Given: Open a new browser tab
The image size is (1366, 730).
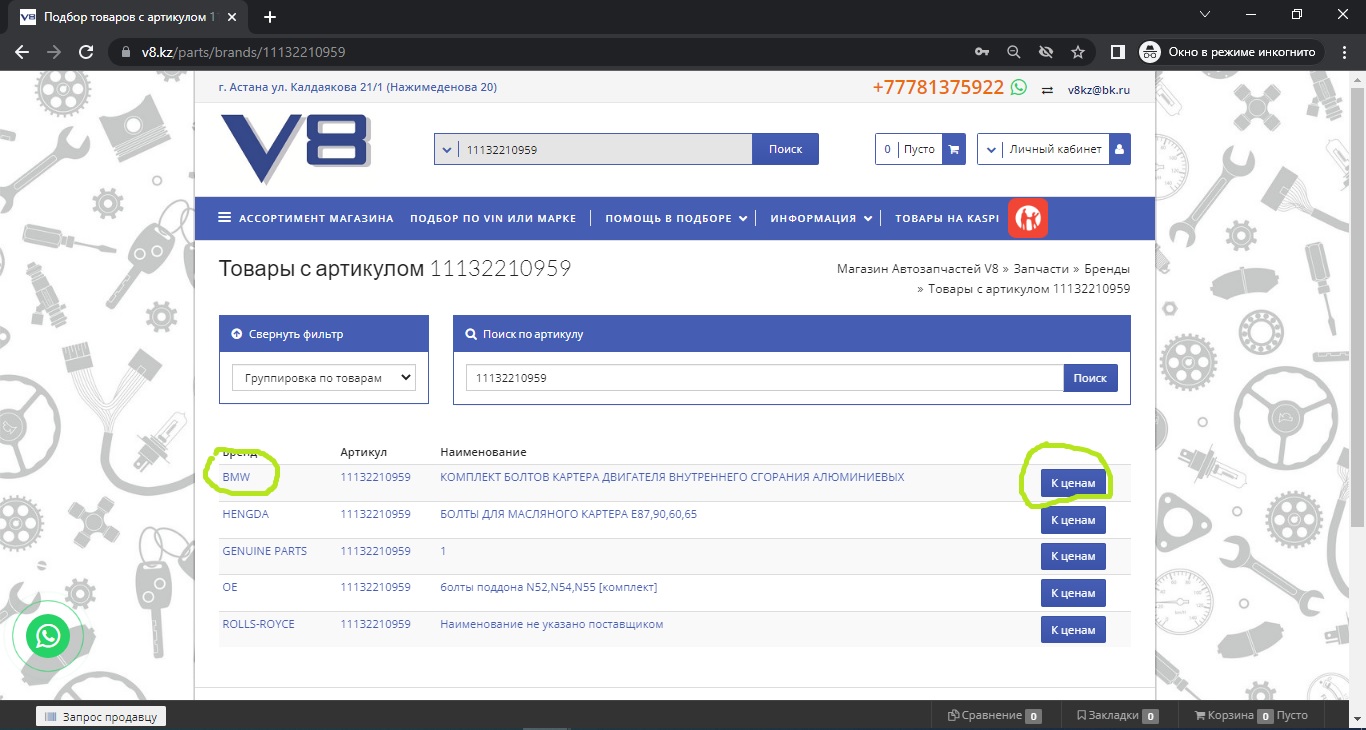Looking at the screenshot, I should coord(269,17).
